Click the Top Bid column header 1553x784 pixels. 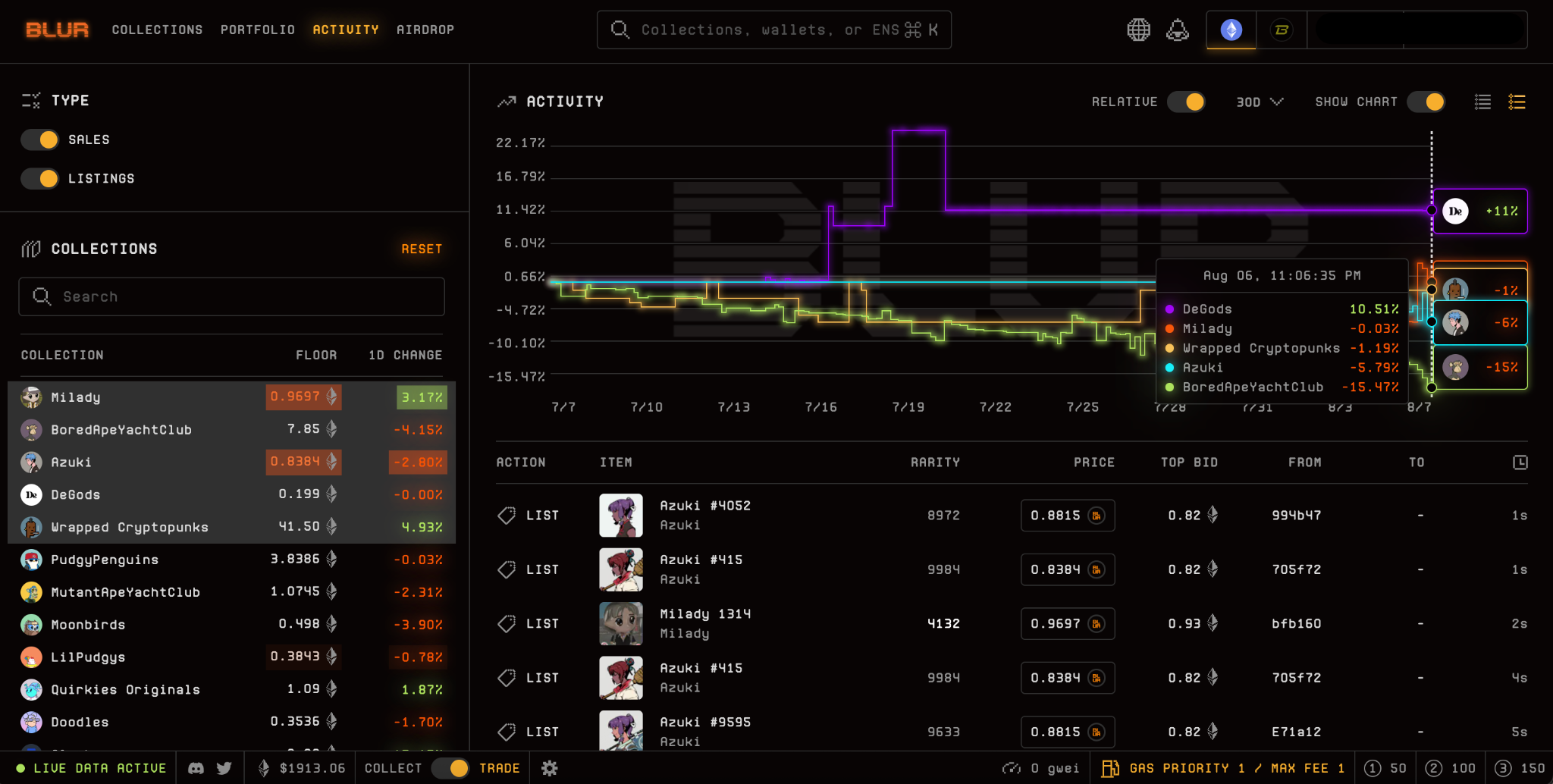1189,463
